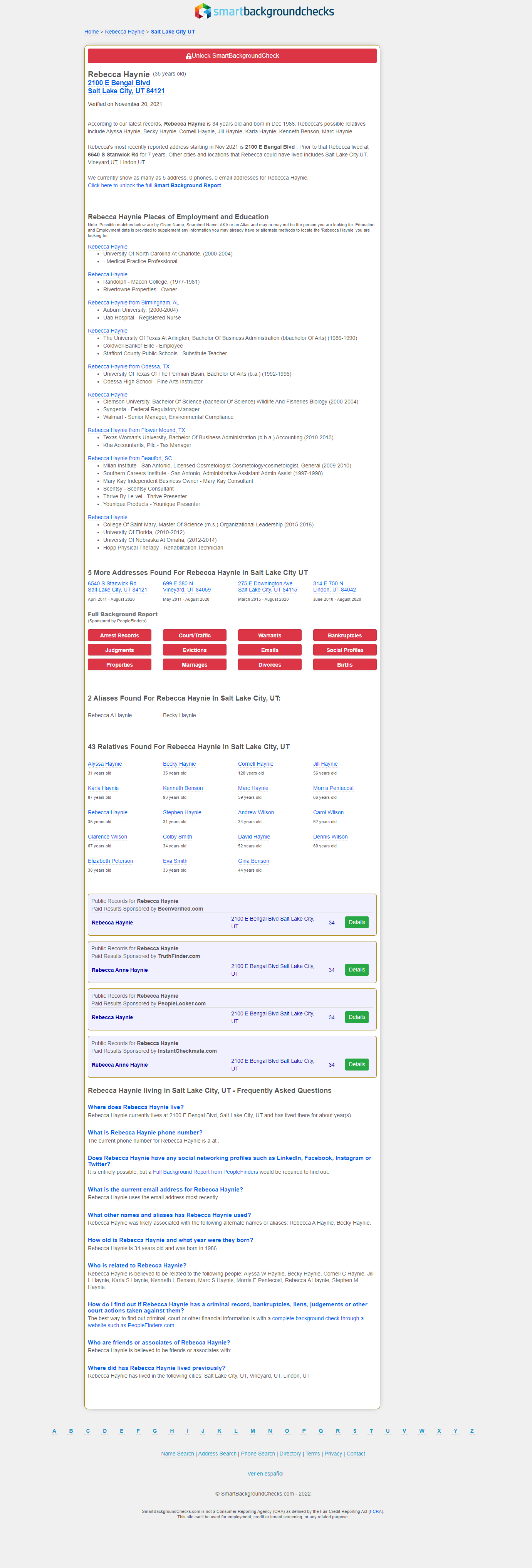The height and width of the screenshot is (1568, 532).
Task: Open Address Search footer link
Action: (x=217, y=1454)
